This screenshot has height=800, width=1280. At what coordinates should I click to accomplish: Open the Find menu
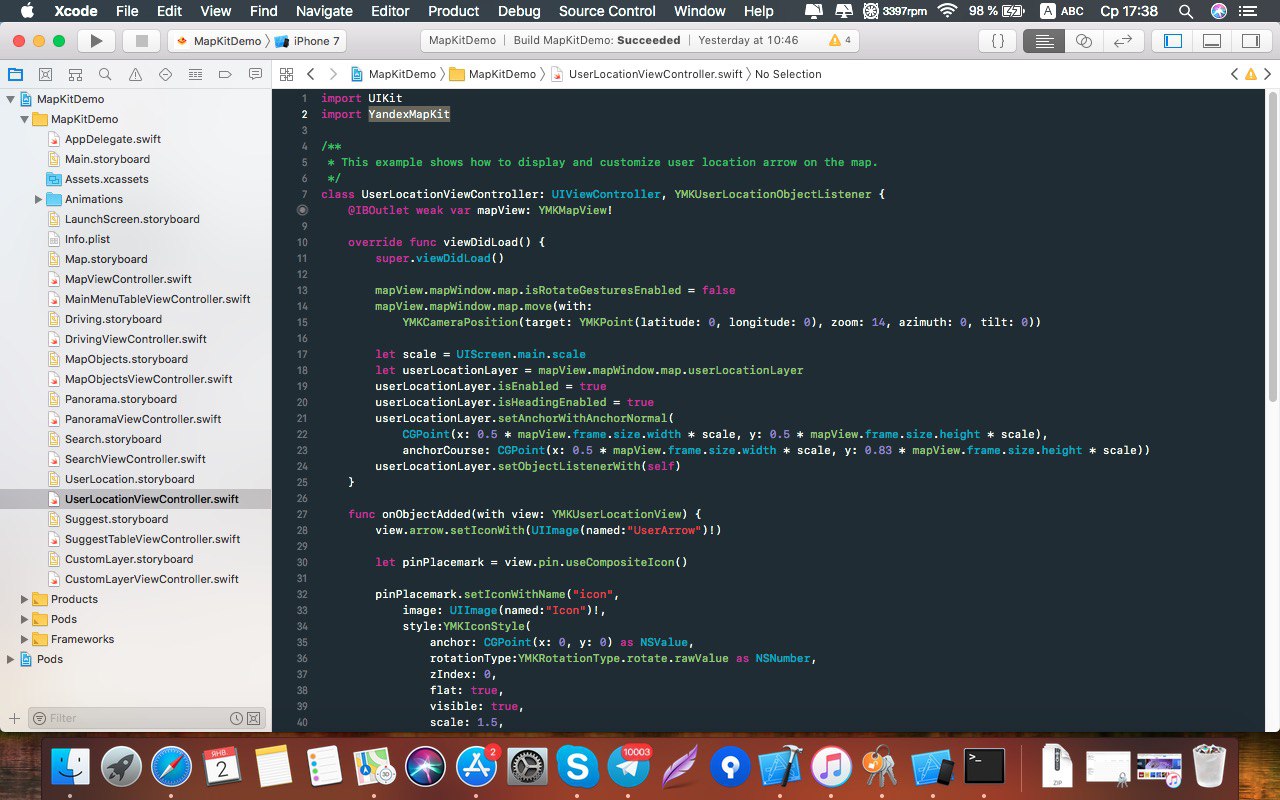tap(264, 11)
